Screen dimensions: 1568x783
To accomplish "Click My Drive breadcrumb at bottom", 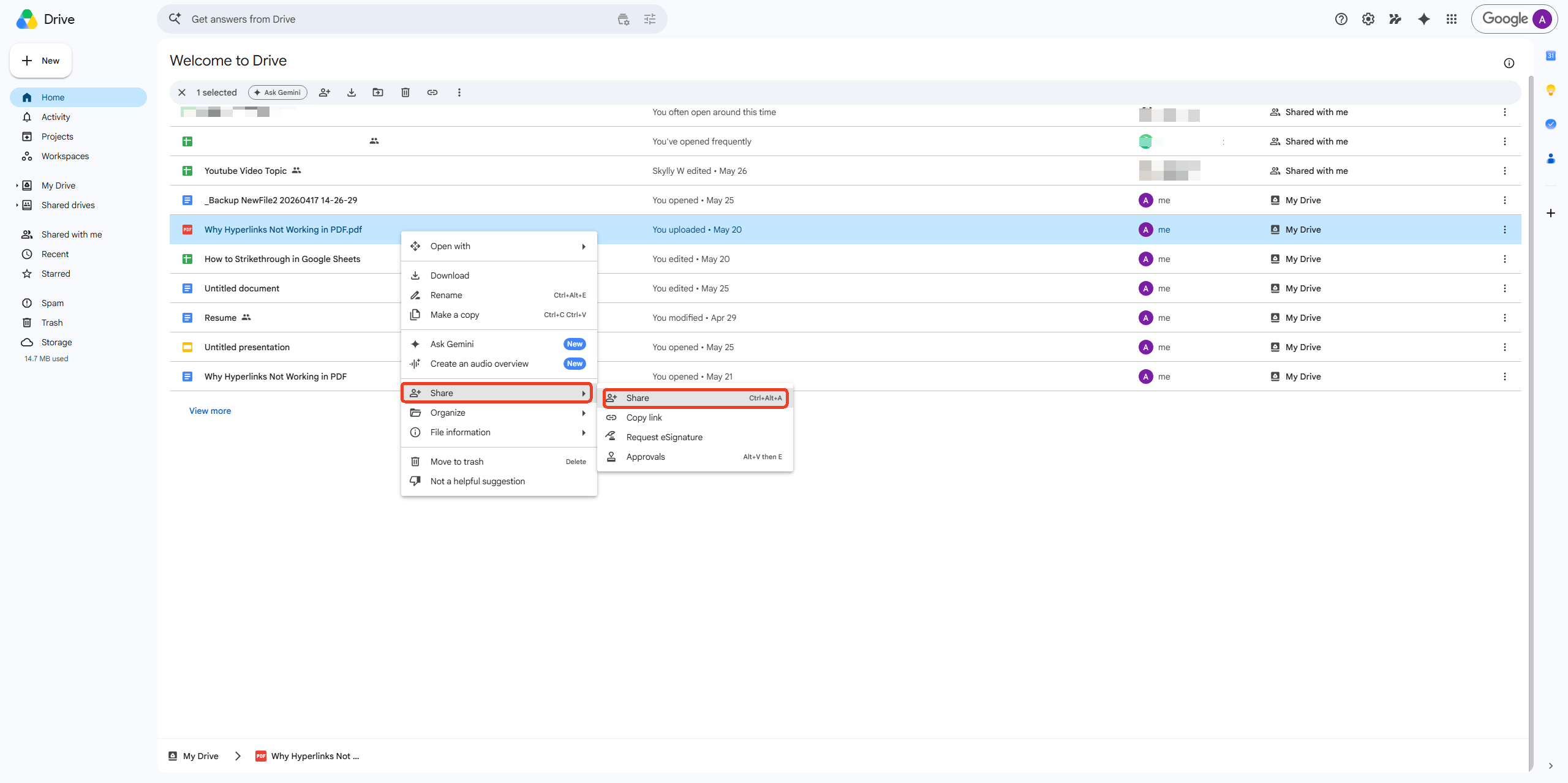I will (194, 756).
